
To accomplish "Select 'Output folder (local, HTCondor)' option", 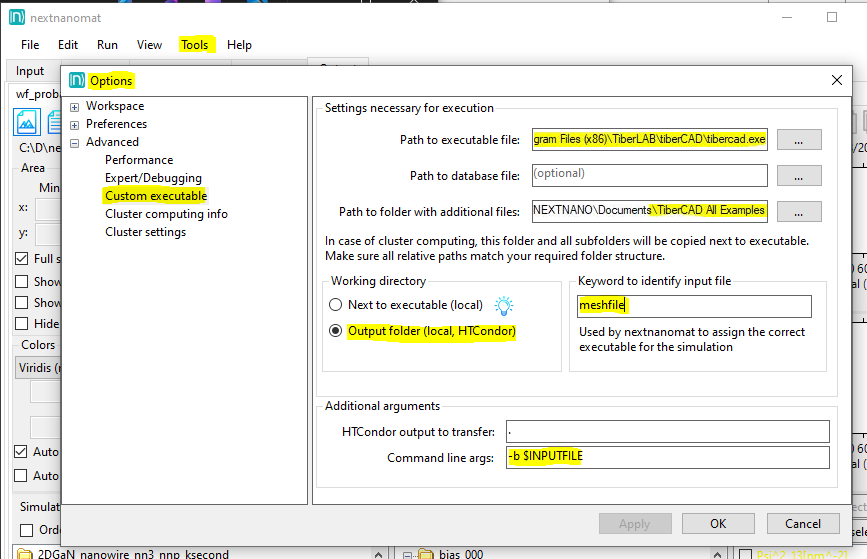I will pos(337,331).
